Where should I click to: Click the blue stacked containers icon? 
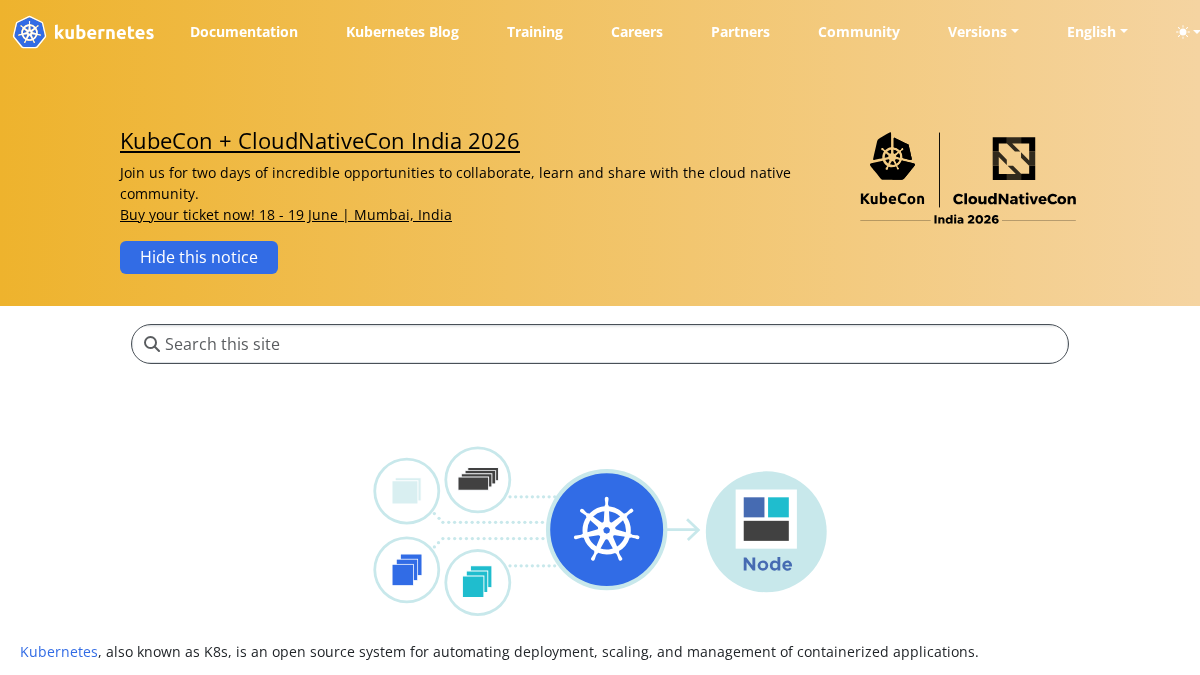(x=407, y=570)
